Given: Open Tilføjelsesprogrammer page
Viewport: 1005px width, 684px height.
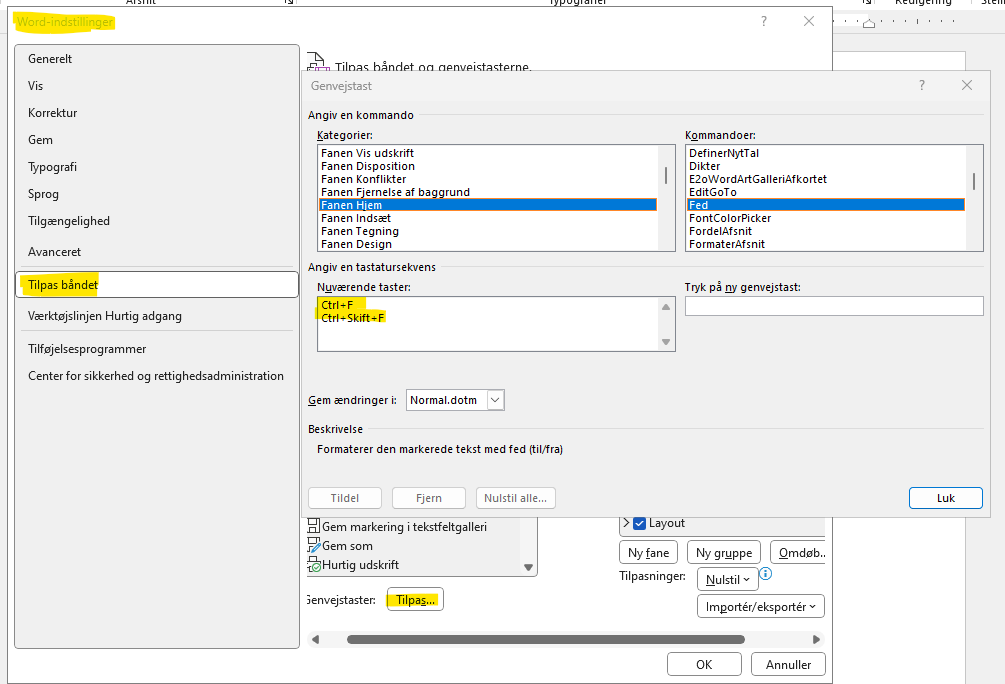Looking at the screenshot, I should pyautogui.click(x=157, y=349).
